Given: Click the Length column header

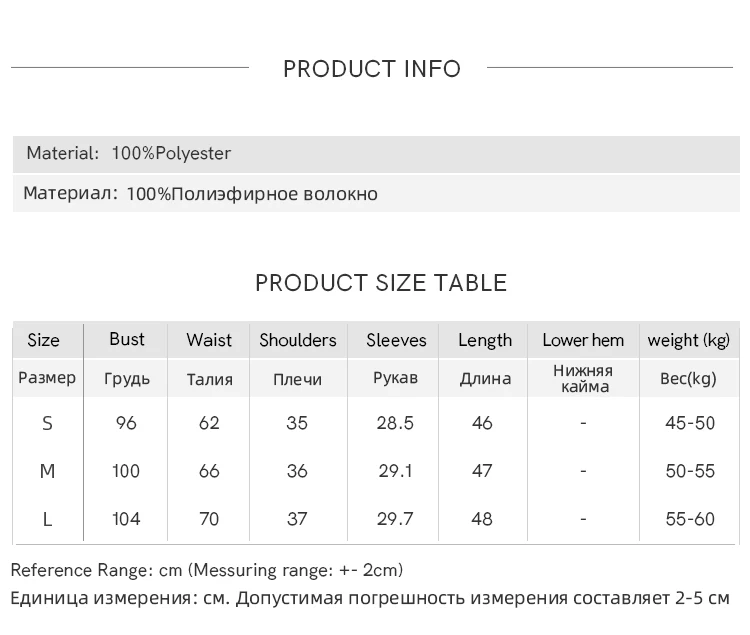Looking at the screenshot, I should click(485, 340).
